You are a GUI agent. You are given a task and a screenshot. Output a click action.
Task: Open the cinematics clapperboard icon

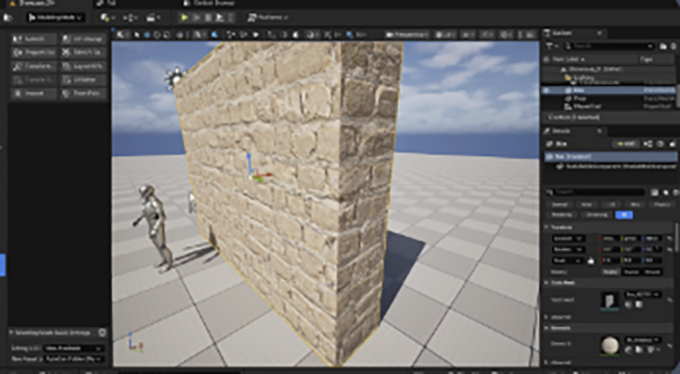[153, 17]
